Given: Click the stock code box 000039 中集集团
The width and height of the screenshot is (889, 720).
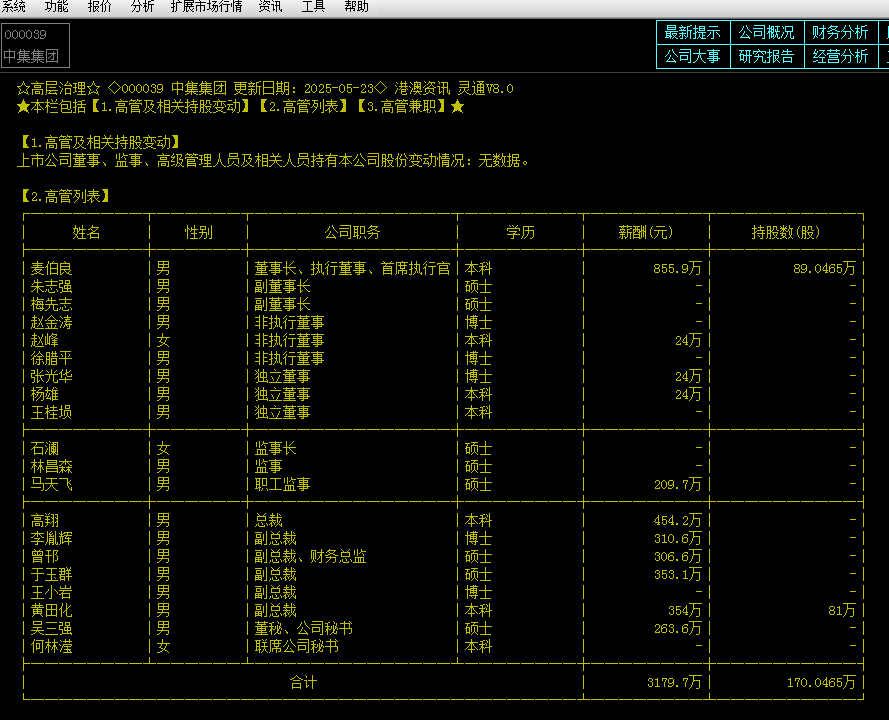Looking at the screenshot, I should click(x=35, y=45).
